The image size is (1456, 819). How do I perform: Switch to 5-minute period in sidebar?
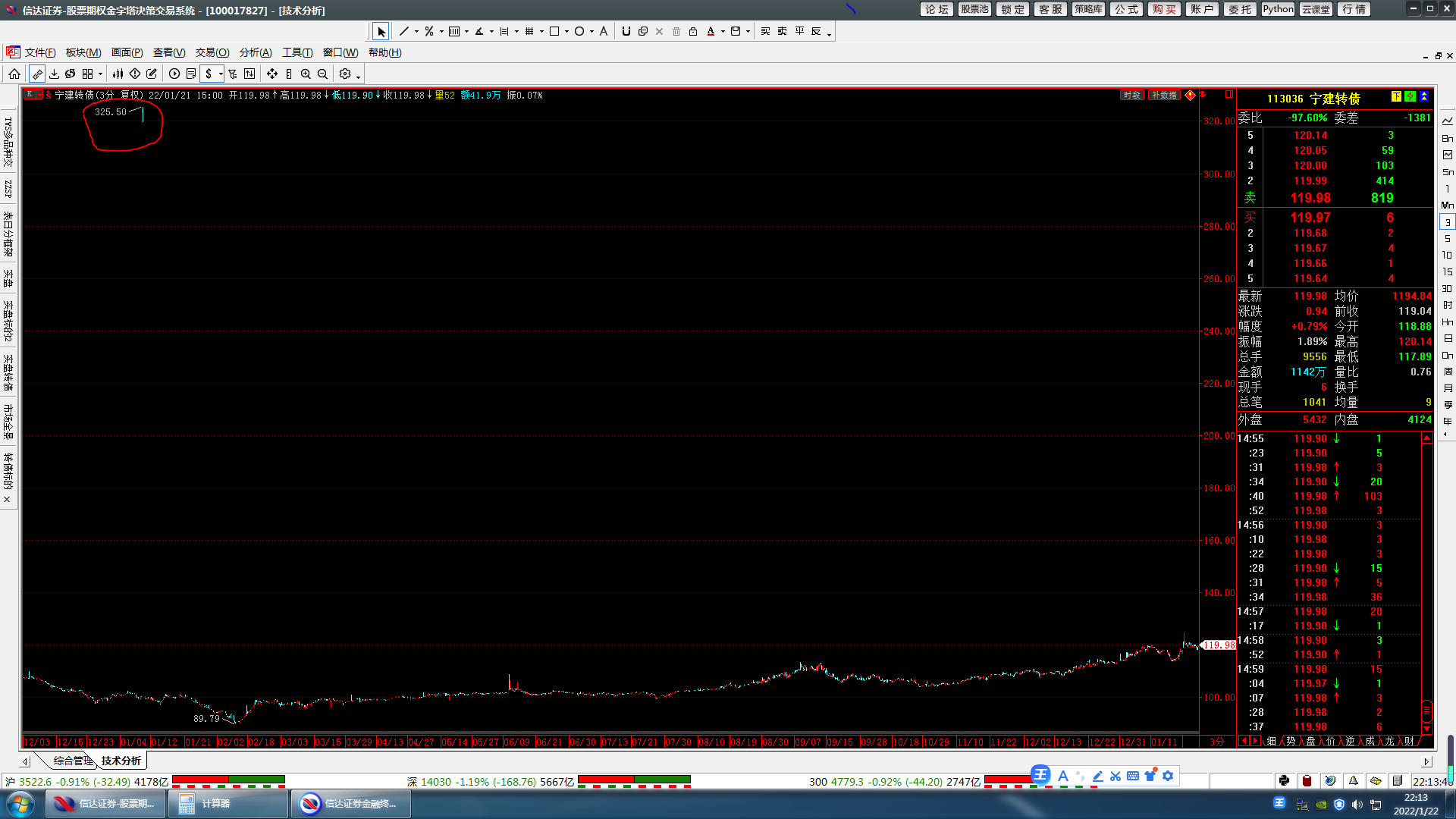tap(1447, 239)
